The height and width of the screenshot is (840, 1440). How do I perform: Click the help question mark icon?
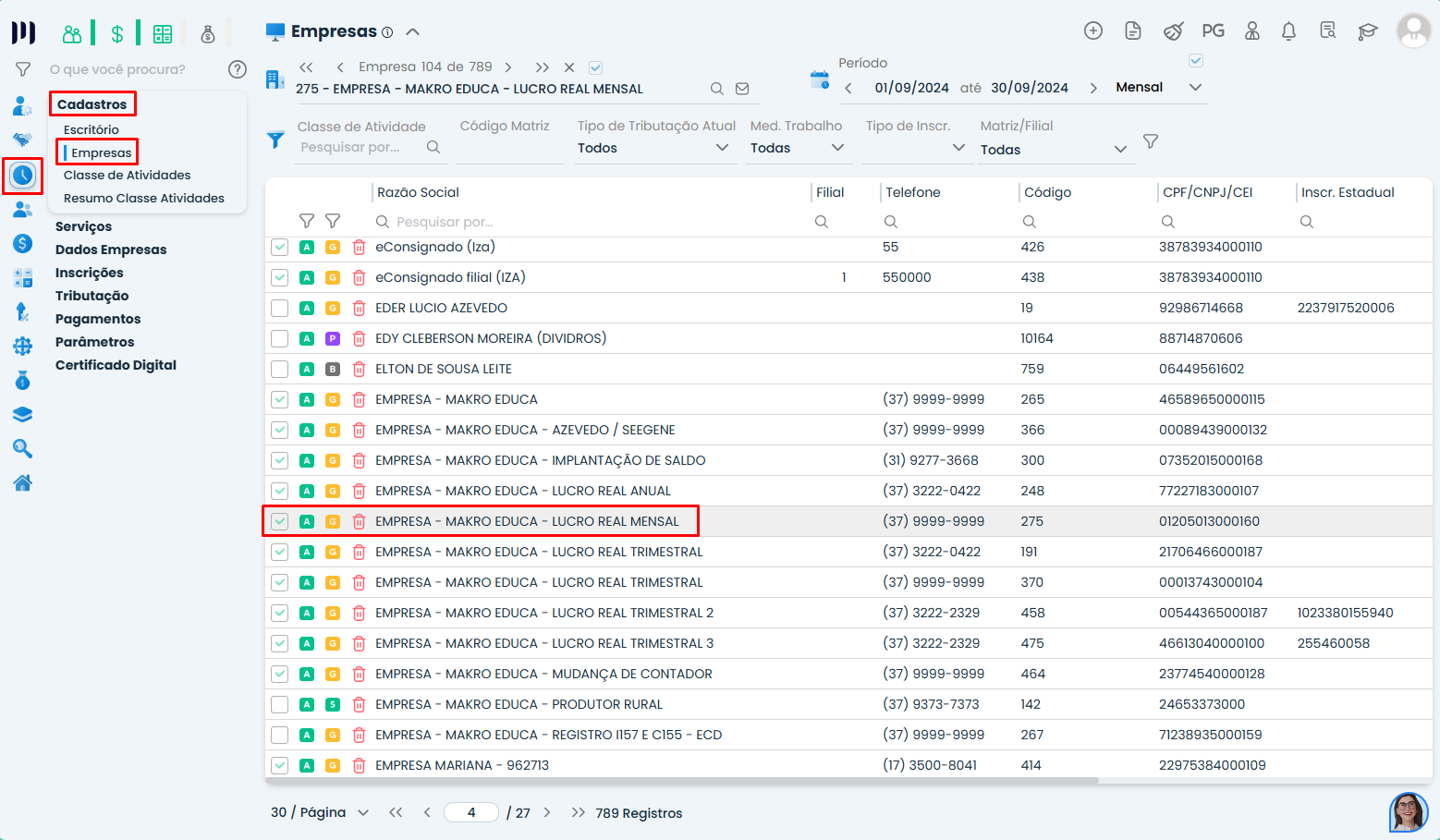[x=238, y=69]
